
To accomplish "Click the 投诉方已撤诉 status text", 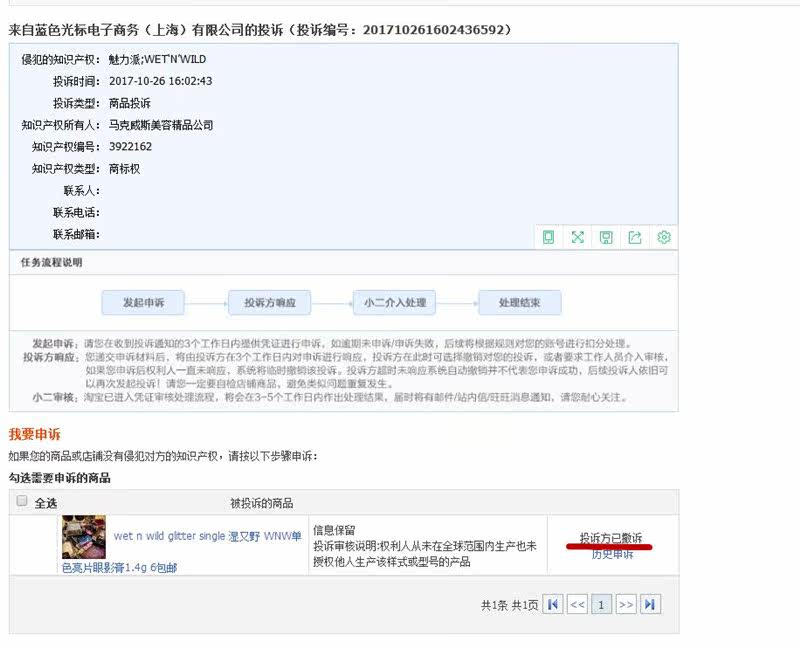I will pos(611,538).
